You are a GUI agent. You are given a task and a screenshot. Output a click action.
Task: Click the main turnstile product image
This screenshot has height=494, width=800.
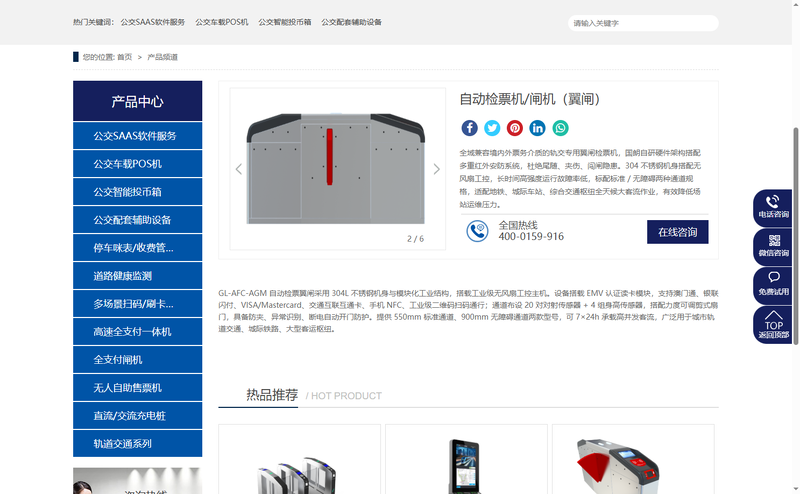tap(336, 168)
